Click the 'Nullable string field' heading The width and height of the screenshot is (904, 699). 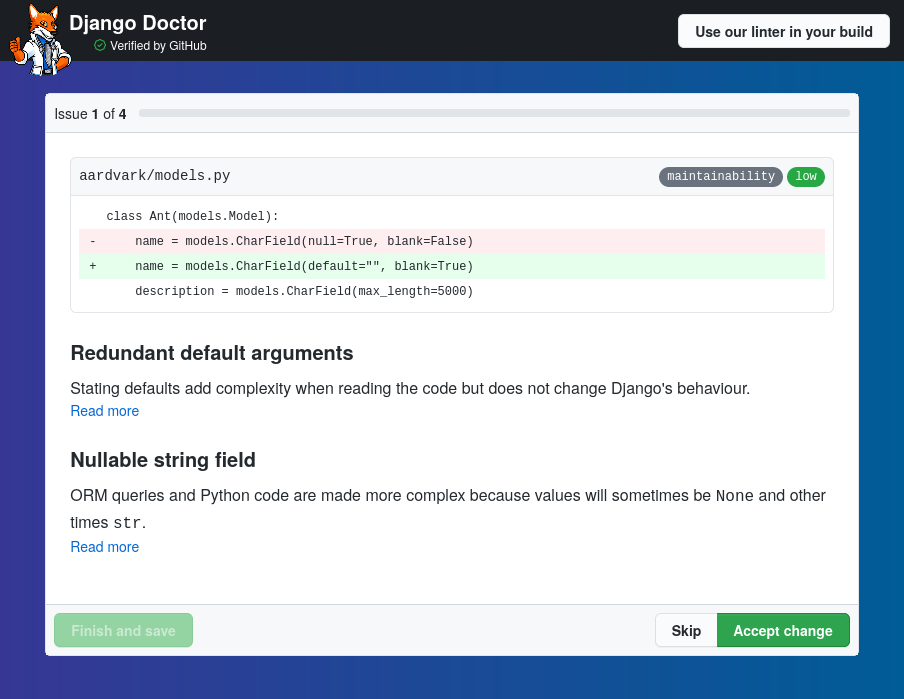pos(163,460)
